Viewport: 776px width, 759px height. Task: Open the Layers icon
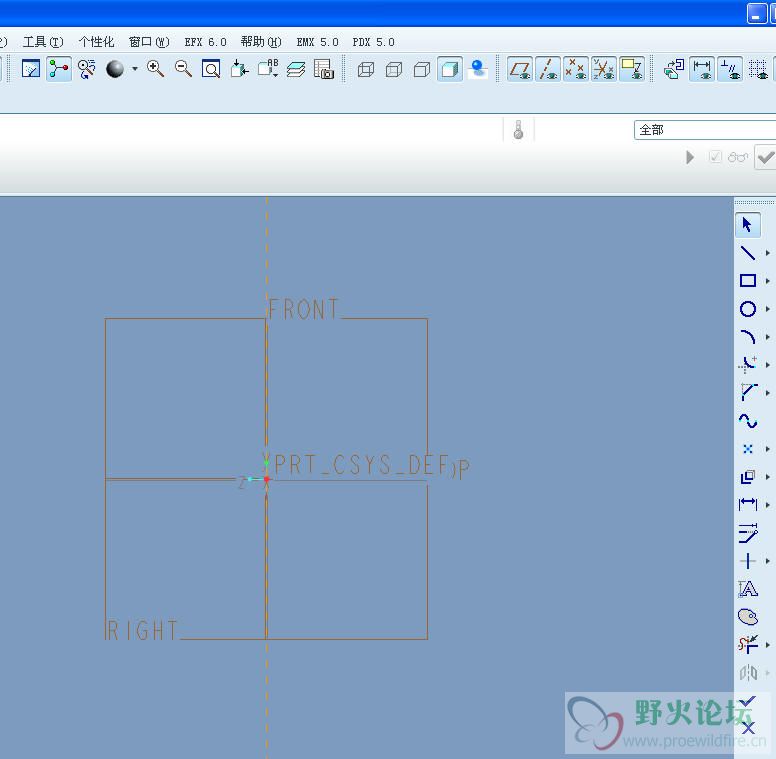pos(296,69)
